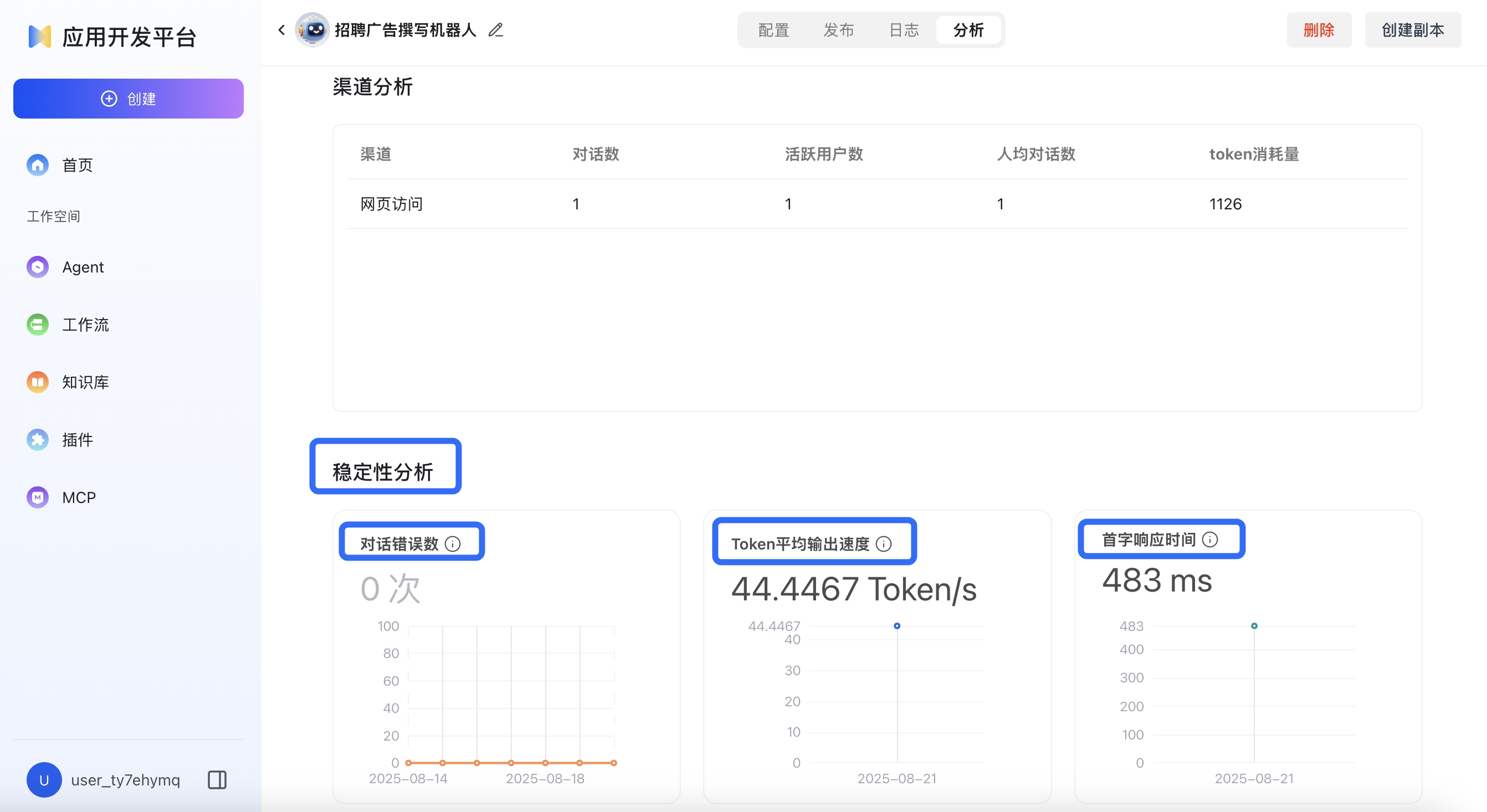The image size is (1487, 812).
Task: Click the robot avatar of the app
Action: click(x=312, y=30)
